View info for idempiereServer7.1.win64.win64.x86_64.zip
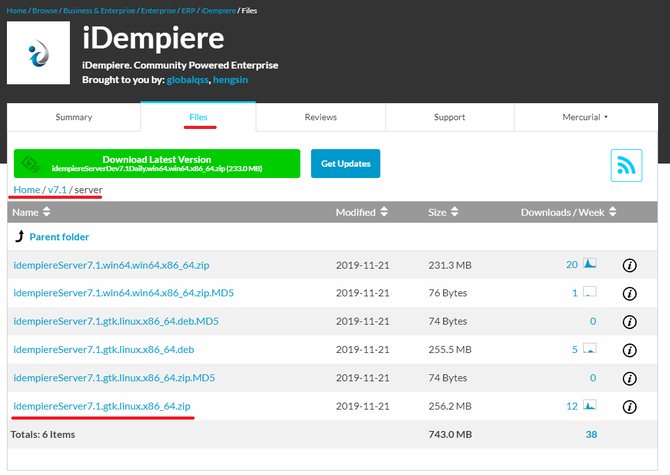Screen dimensions: 670x475 click(x=629, y=265)
